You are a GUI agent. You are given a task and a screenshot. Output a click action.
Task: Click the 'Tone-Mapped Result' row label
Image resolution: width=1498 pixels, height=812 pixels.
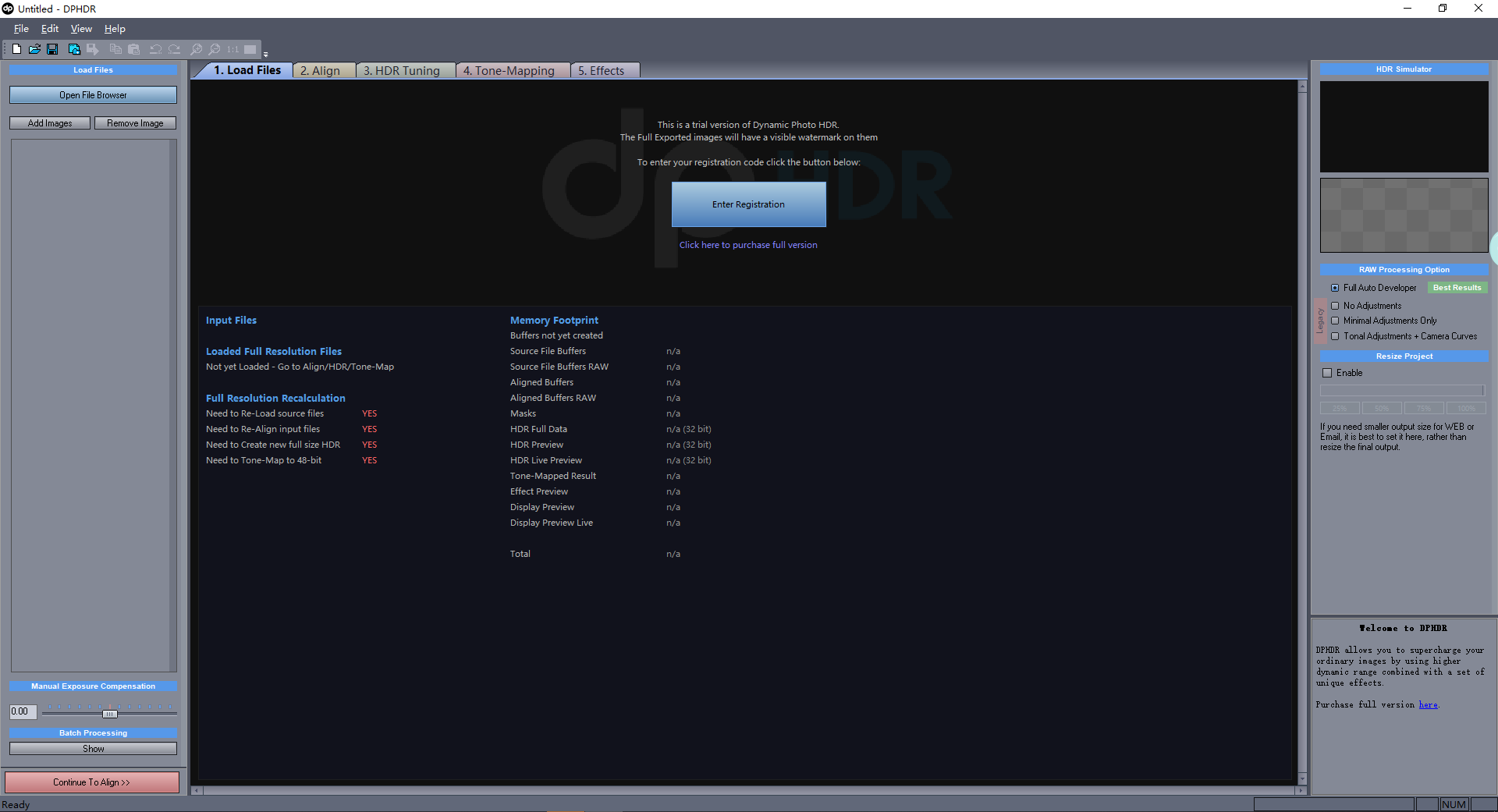(x=553, y=476)
